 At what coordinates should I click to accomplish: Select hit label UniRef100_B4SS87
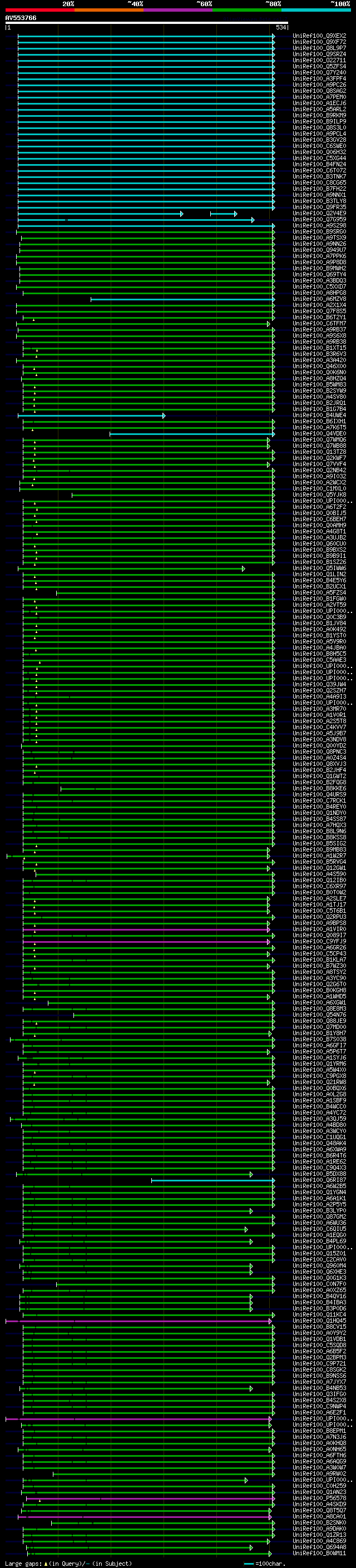click(319, 819)
